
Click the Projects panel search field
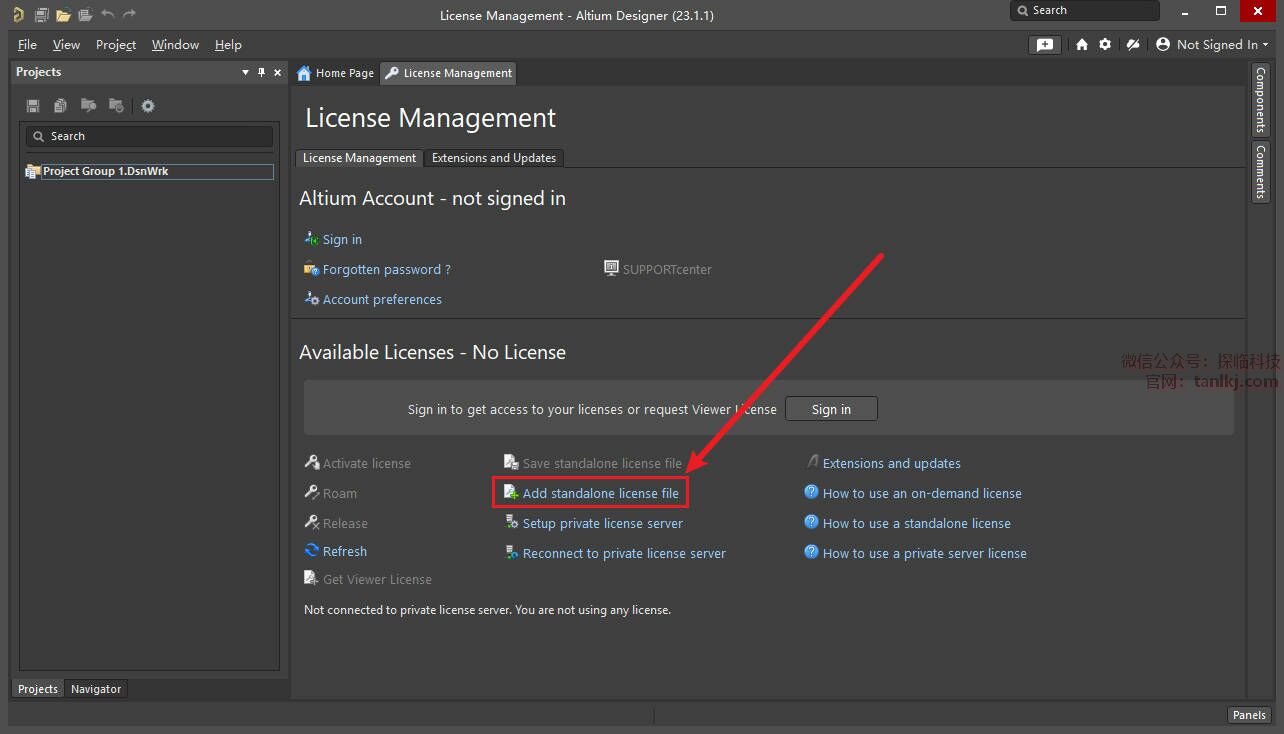pyautogui.click(x=149, y=136)
